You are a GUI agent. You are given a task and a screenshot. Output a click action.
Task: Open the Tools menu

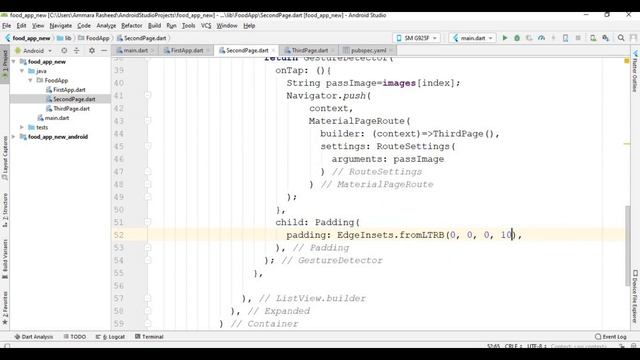(x=188, y=26)
